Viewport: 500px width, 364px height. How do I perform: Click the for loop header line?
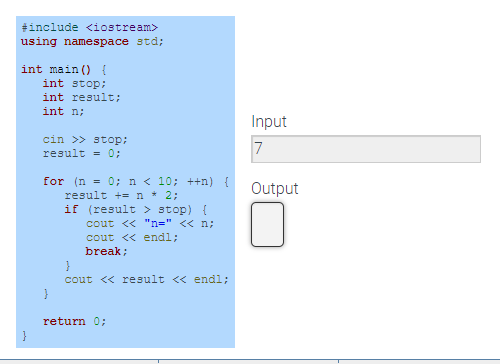click(136, 181)
